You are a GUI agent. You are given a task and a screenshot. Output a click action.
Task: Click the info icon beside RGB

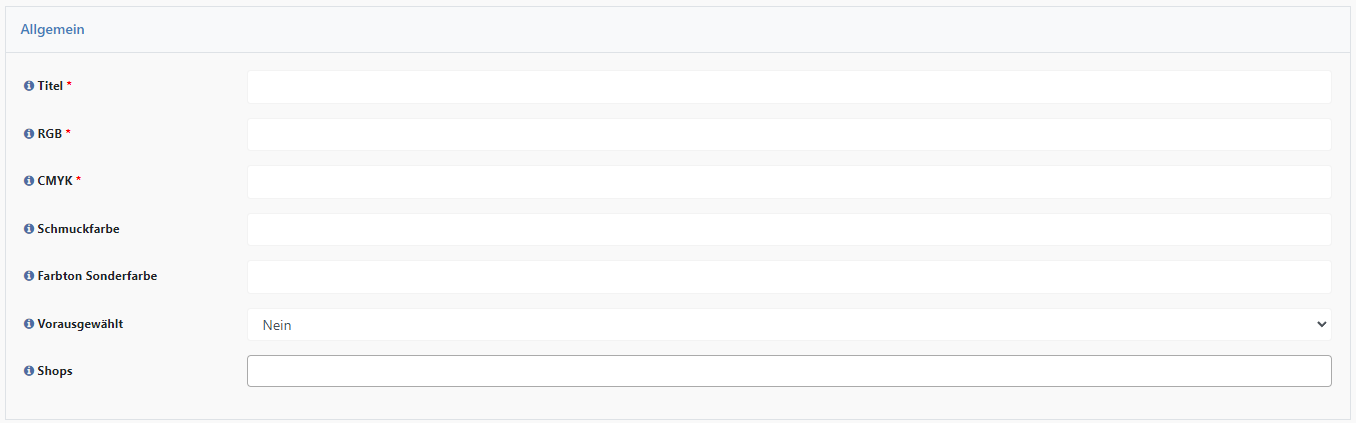[29, 134]
